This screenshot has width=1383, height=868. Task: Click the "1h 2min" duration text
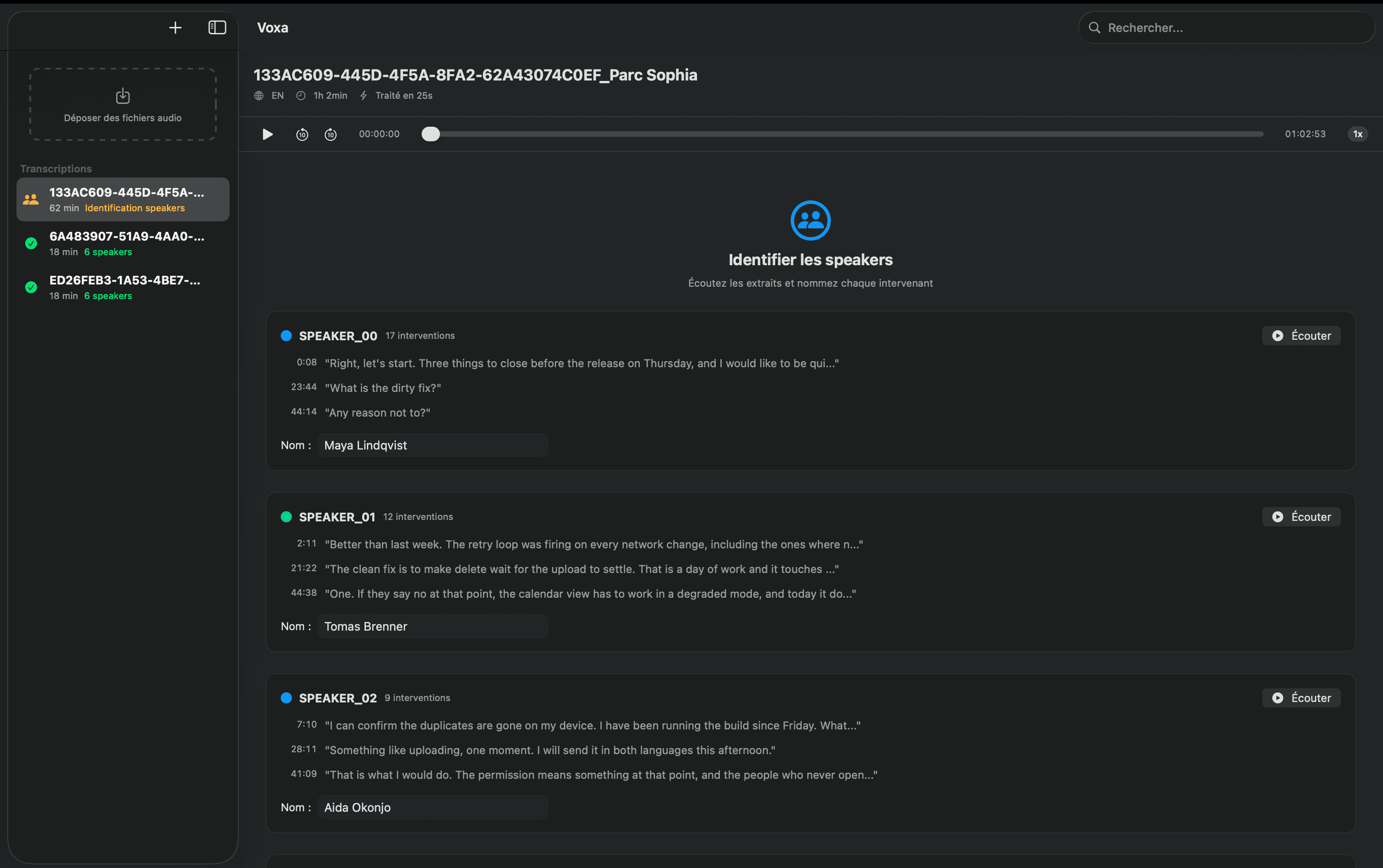pos(330,95)
